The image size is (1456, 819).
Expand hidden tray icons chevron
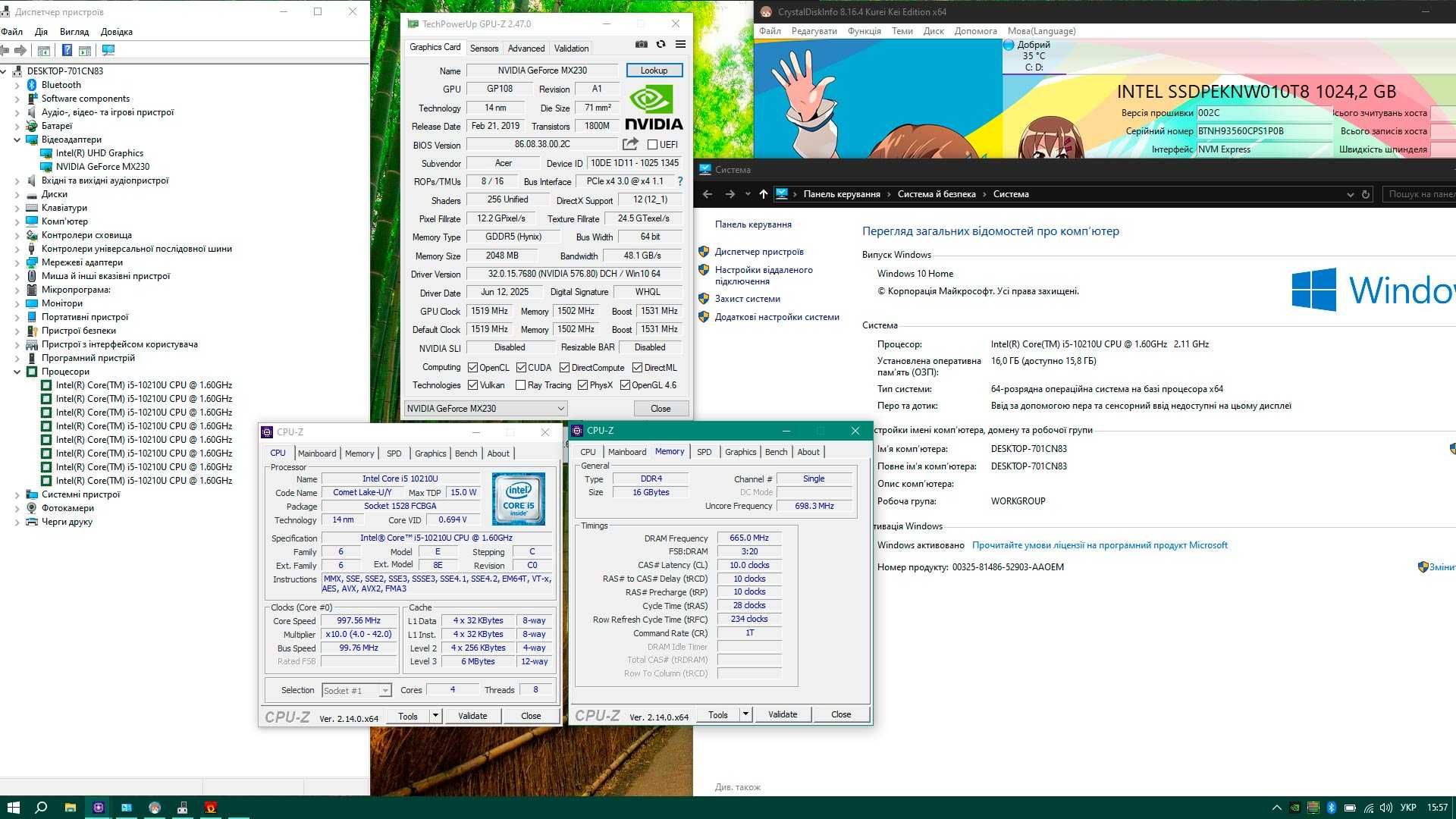pos(1276,808)
